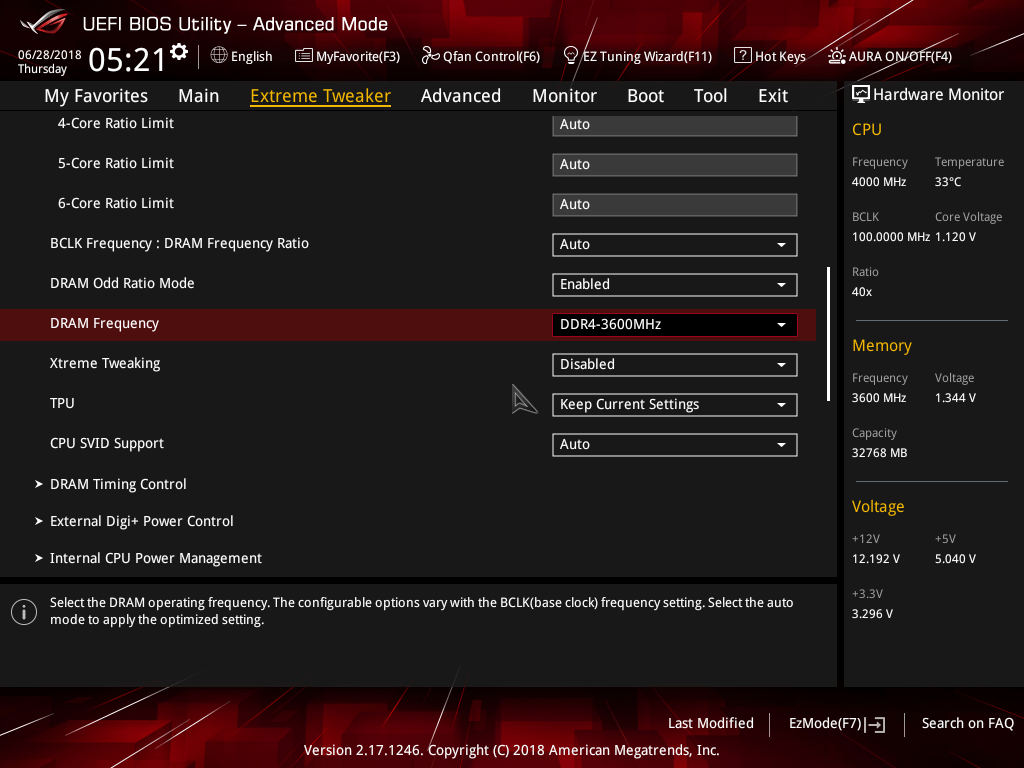Click the 6-Core Ratio Limit field

[x=675, y=204]
